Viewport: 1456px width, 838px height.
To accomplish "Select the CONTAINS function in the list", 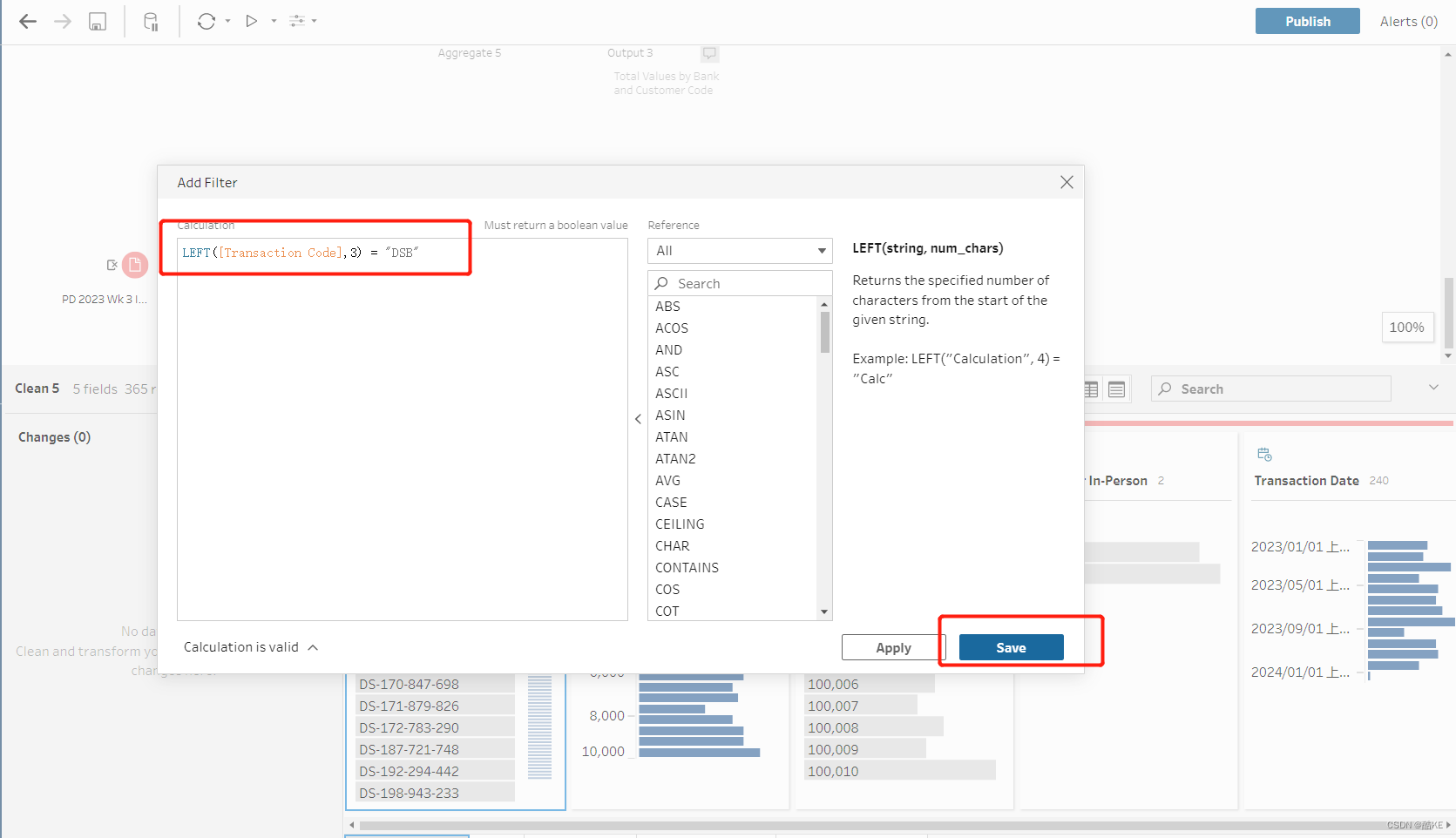I will pos(687,567).
